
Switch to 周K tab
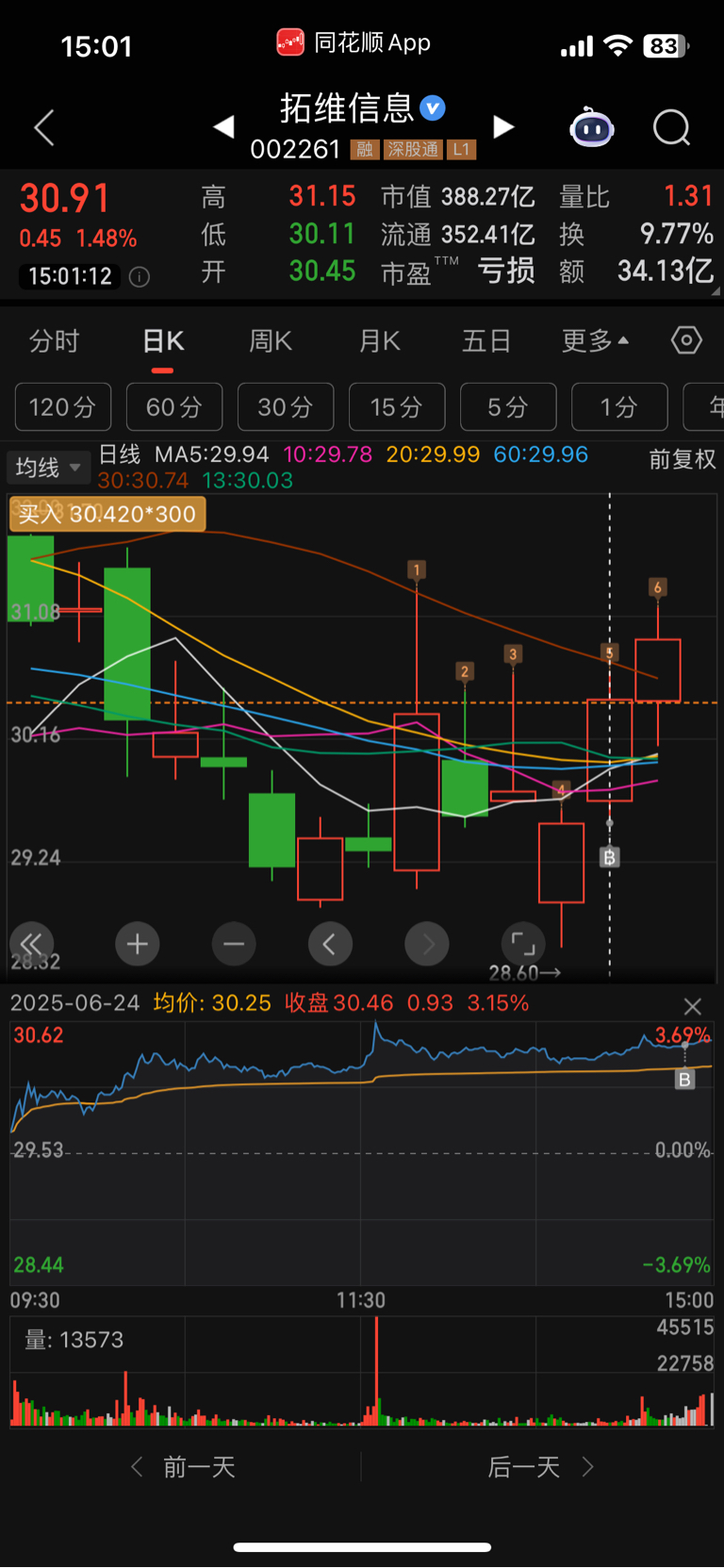tap(271, 340)
